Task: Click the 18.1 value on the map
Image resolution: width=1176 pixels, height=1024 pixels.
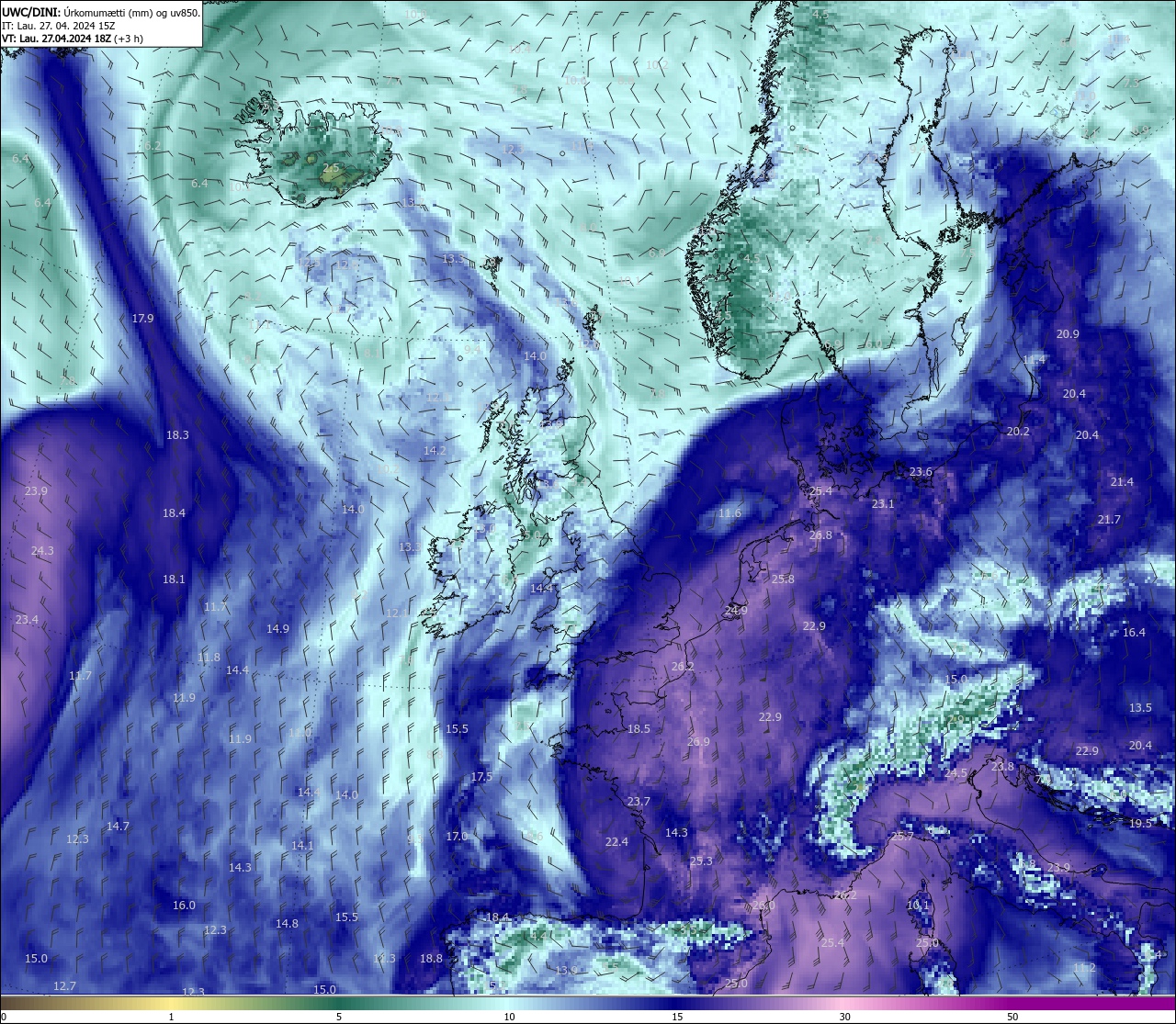Action: 174,580
